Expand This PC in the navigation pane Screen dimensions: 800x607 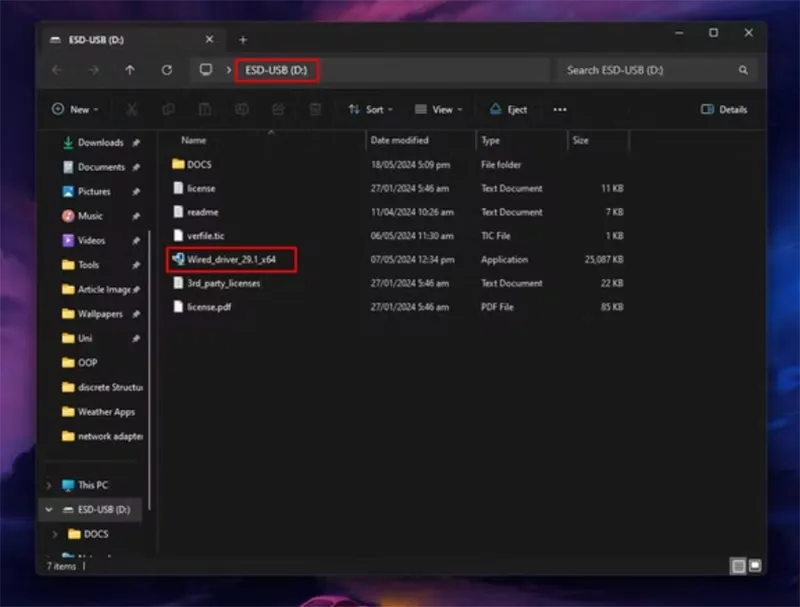[x=50, y=485]
